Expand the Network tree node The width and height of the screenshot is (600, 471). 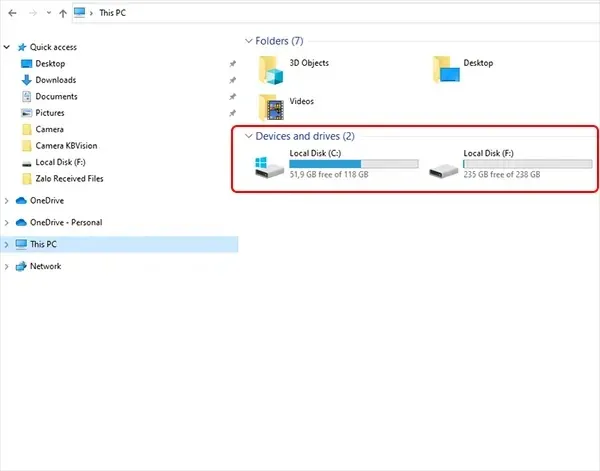coord(8,267)
